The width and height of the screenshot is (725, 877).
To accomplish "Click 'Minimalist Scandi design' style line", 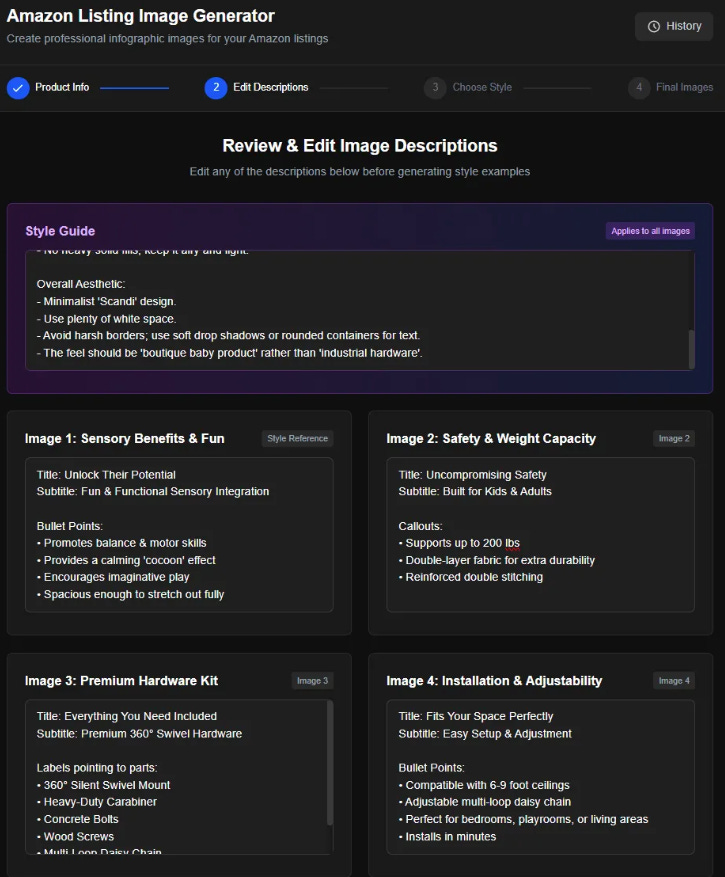I will pyautogui.click(x=106, y=301).
